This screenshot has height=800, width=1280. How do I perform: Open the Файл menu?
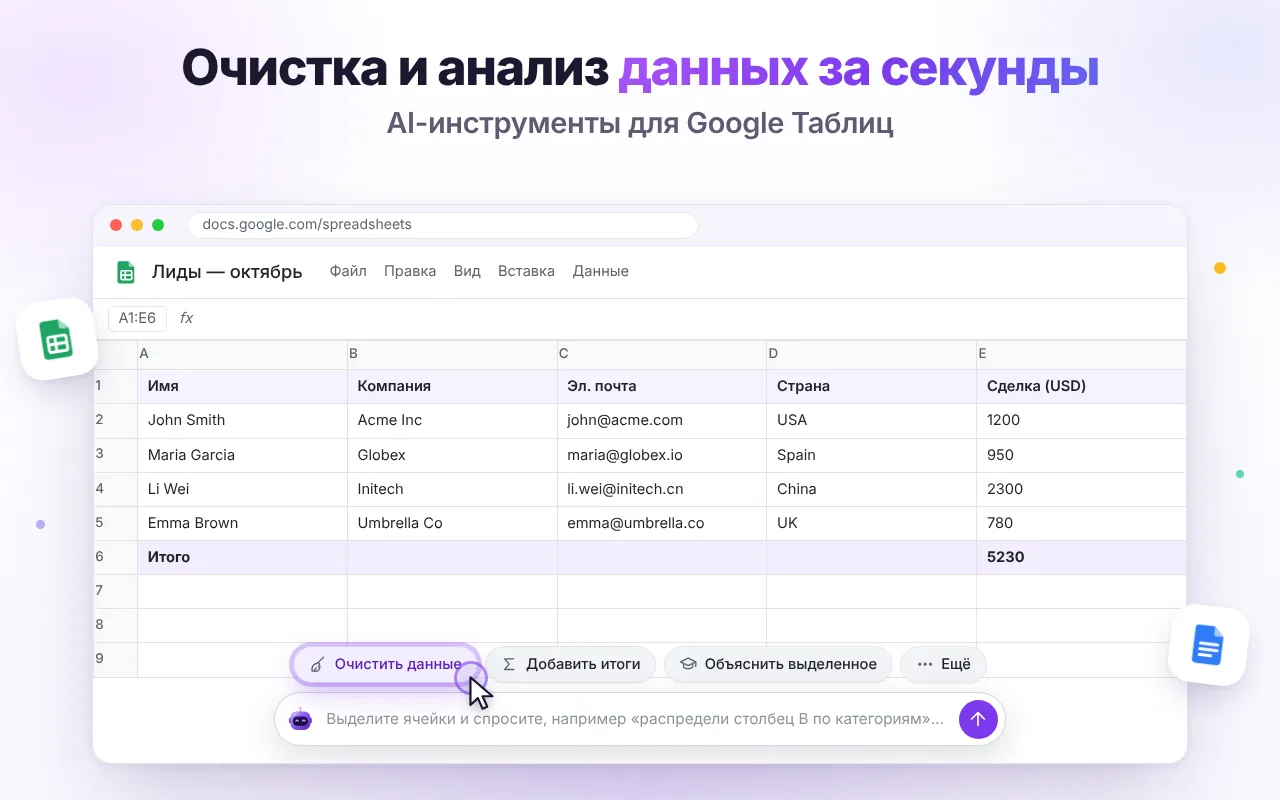click(x=348, y=271)
